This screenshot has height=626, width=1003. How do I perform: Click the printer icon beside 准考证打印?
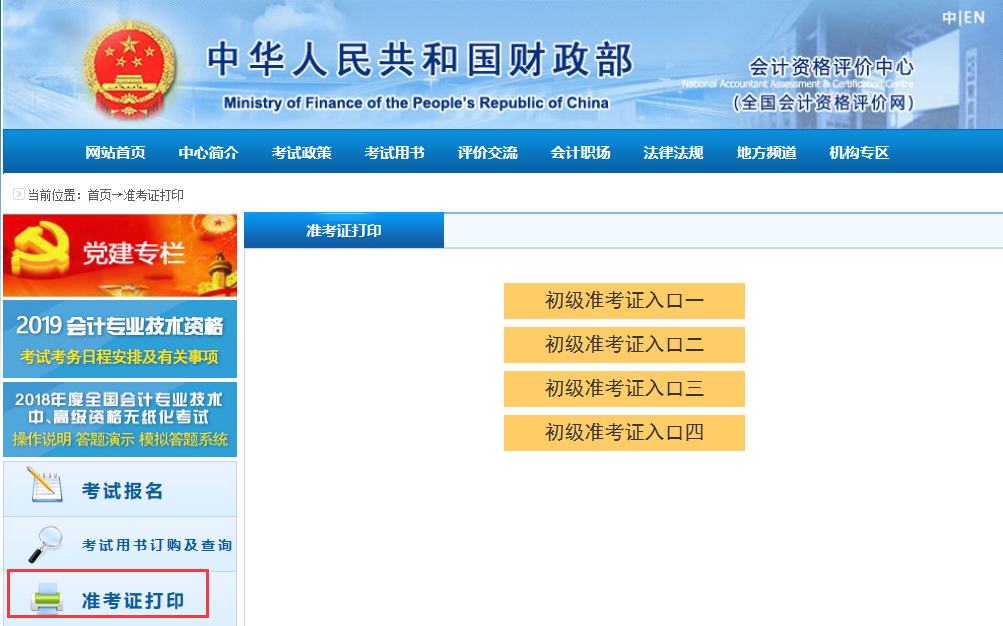point(46,599)
